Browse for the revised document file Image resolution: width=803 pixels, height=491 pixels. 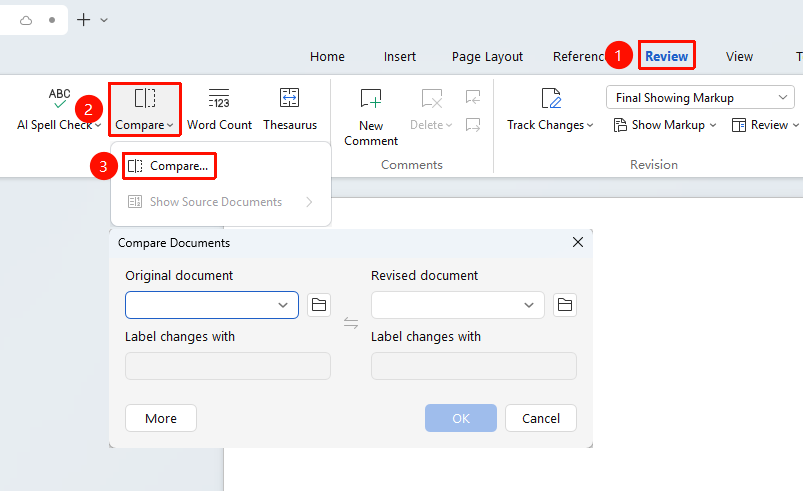(565, 305)
